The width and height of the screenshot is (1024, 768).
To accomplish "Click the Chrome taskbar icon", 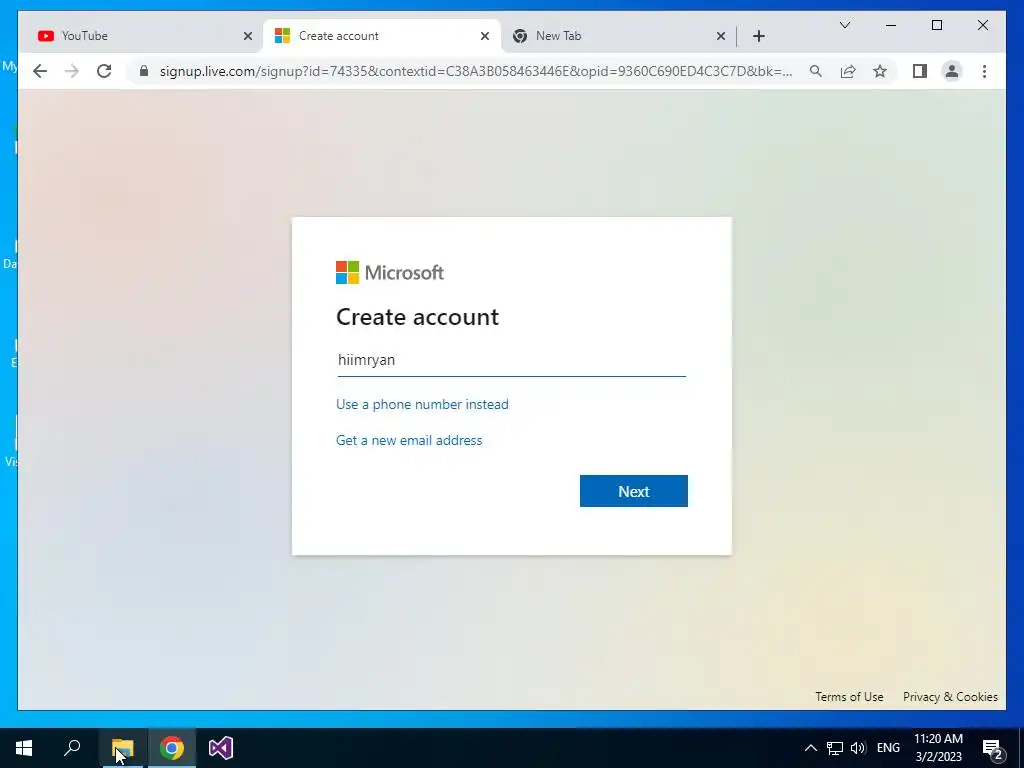I will click(172, 748).
